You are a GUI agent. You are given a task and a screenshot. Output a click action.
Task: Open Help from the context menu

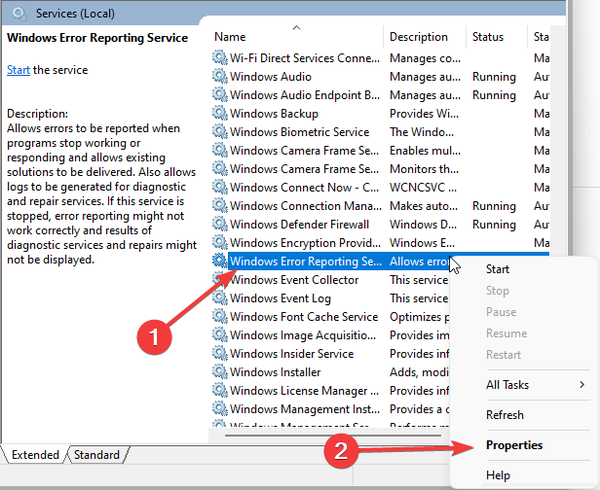(498, 474)
